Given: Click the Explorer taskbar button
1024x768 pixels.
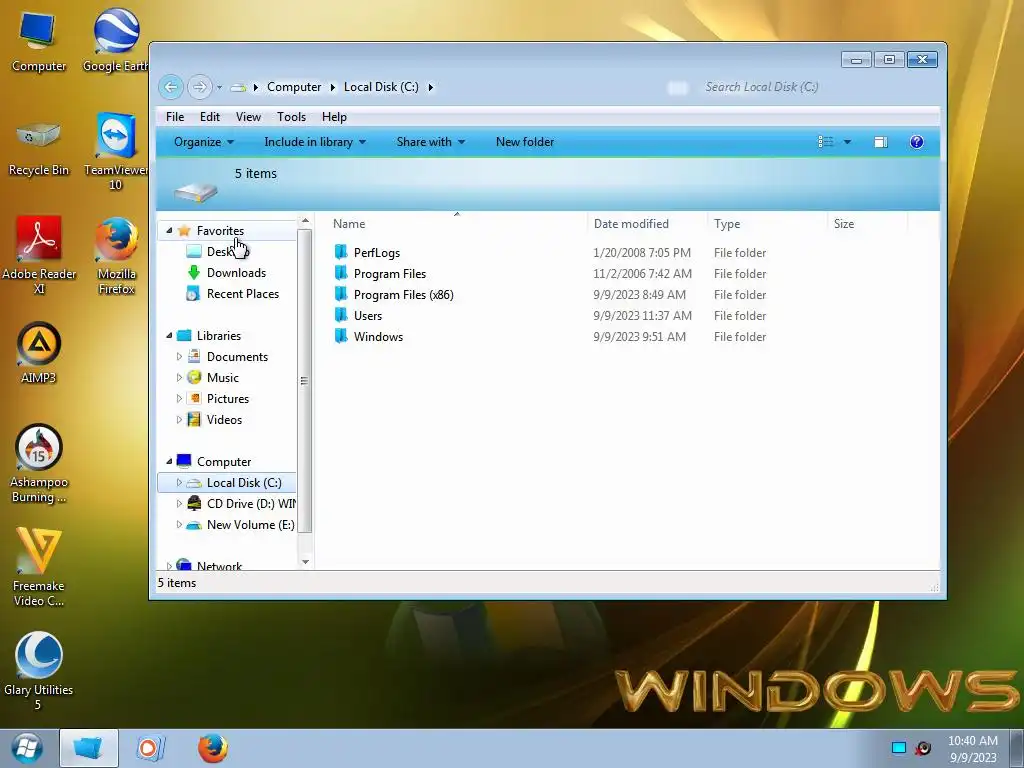Looking at the screenshot, I should pyautogui.click(x=89, y=748).
